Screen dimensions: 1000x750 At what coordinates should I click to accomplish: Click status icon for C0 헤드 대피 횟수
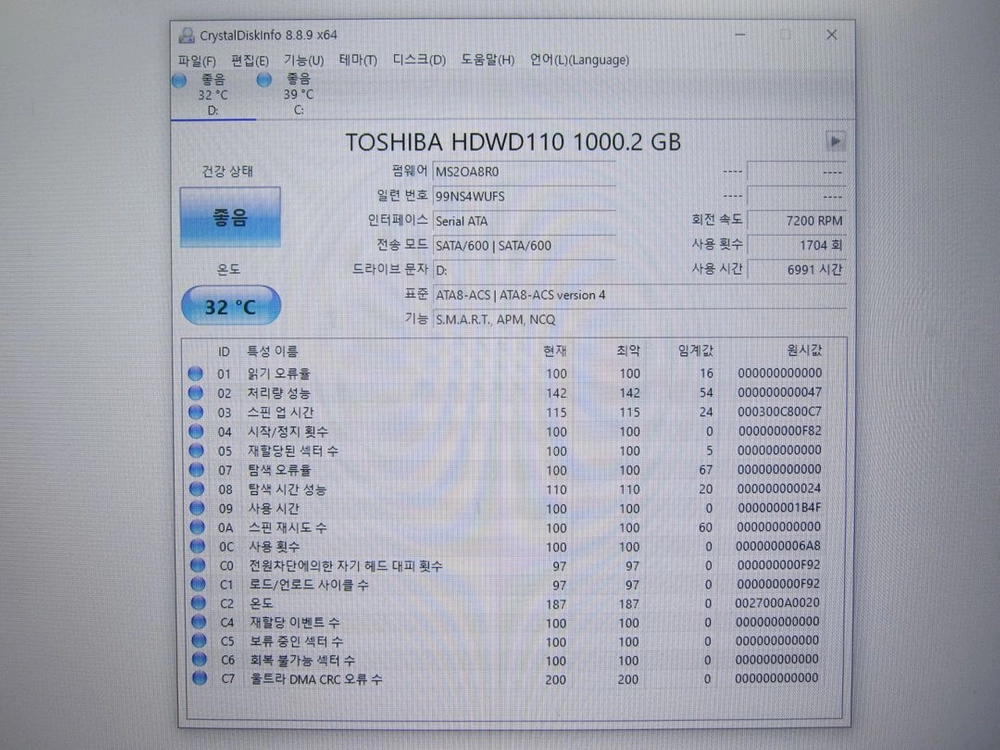tap(198, 565)
